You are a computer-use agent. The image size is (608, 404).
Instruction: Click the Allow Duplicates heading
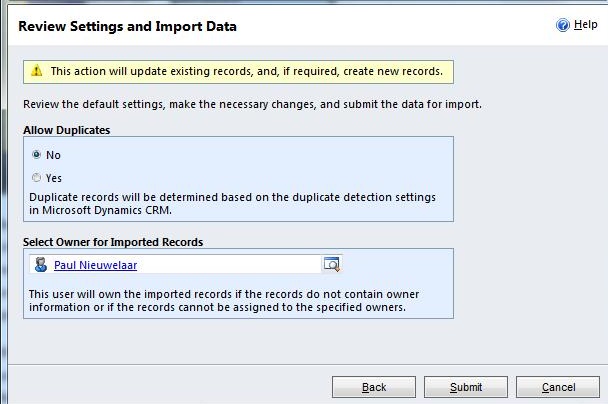coord(66,130)
